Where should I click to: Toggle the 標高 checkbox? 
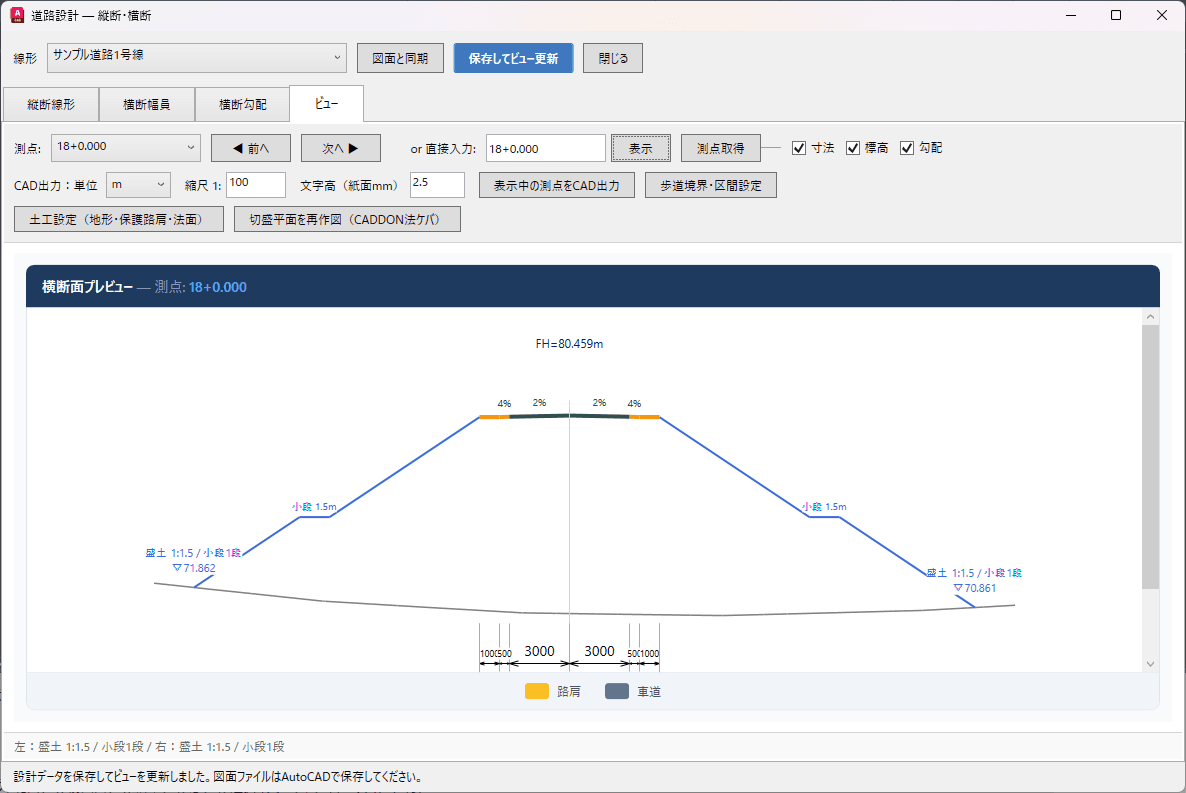coord(852,148)
